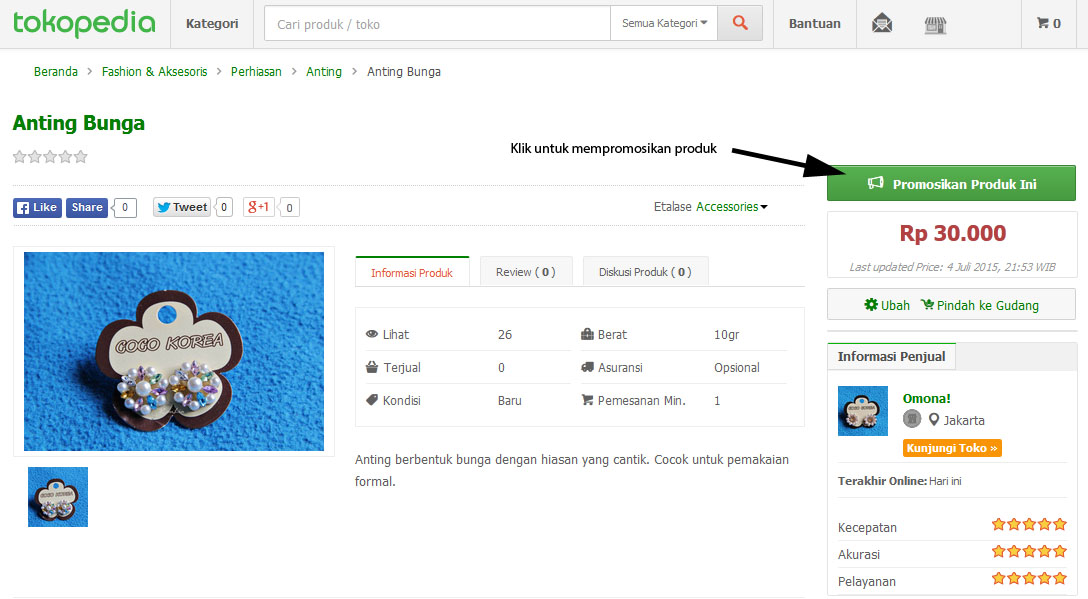This screenshot has width=1088, height=599.
Task: Expand the Semua Kategori dropdown
Action: pos(664,24)
